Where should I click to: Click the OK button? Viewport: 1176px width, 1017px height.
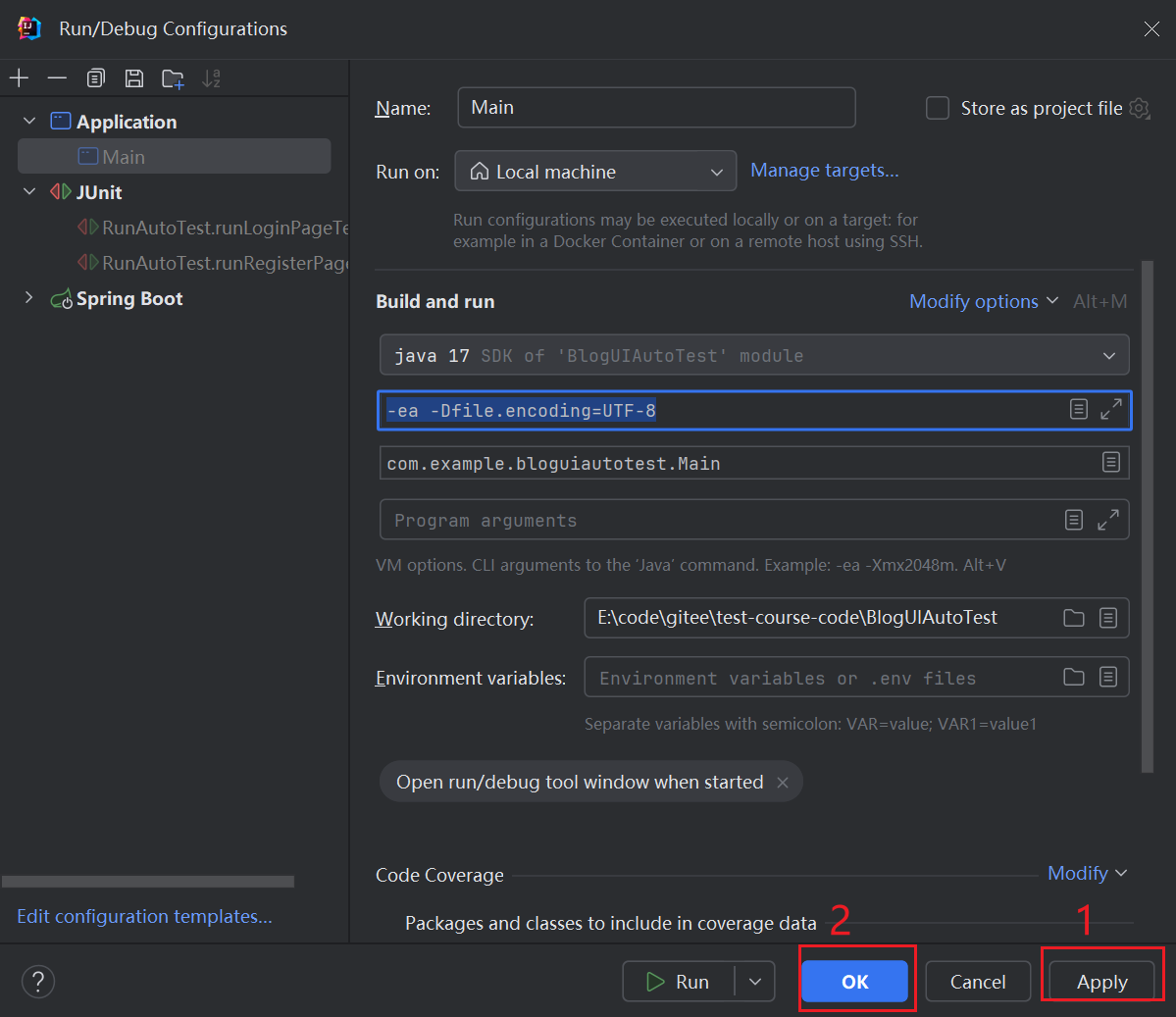855,982
